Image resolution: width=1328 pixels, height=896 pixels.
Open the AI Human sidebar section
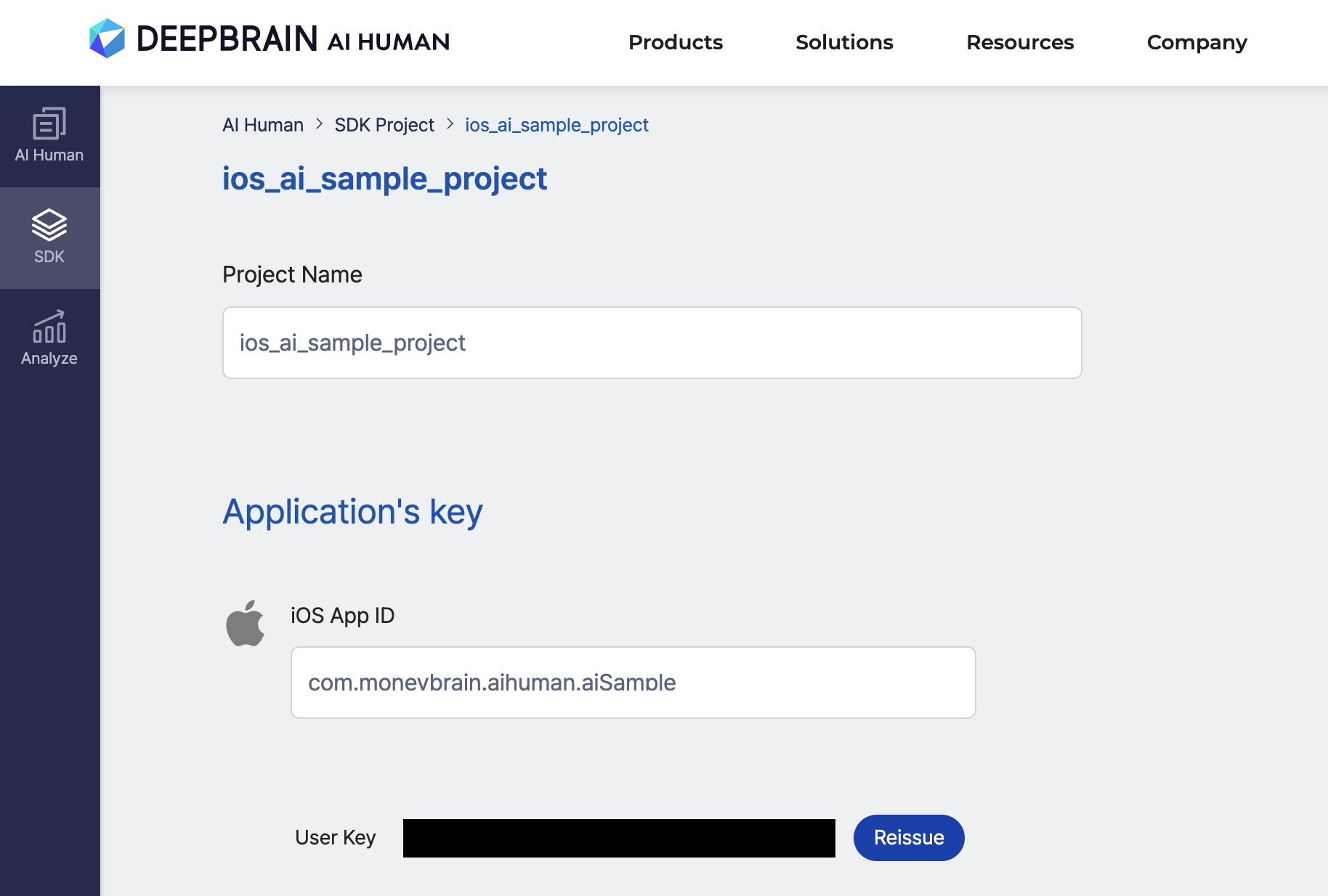49,137
